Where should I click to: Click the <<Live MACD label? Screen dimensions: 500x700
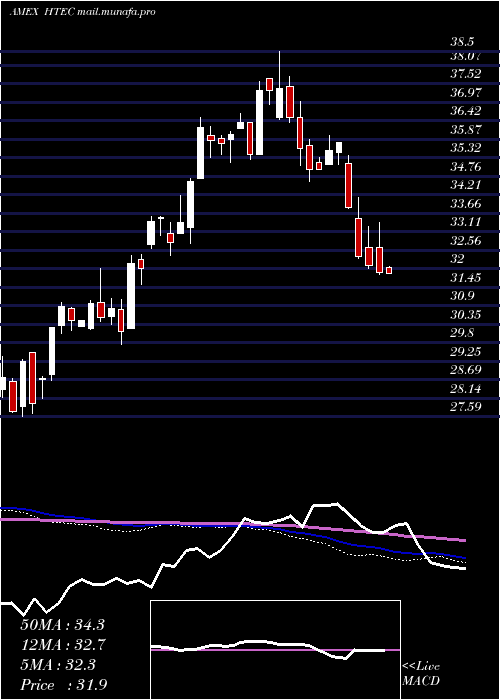421,674
